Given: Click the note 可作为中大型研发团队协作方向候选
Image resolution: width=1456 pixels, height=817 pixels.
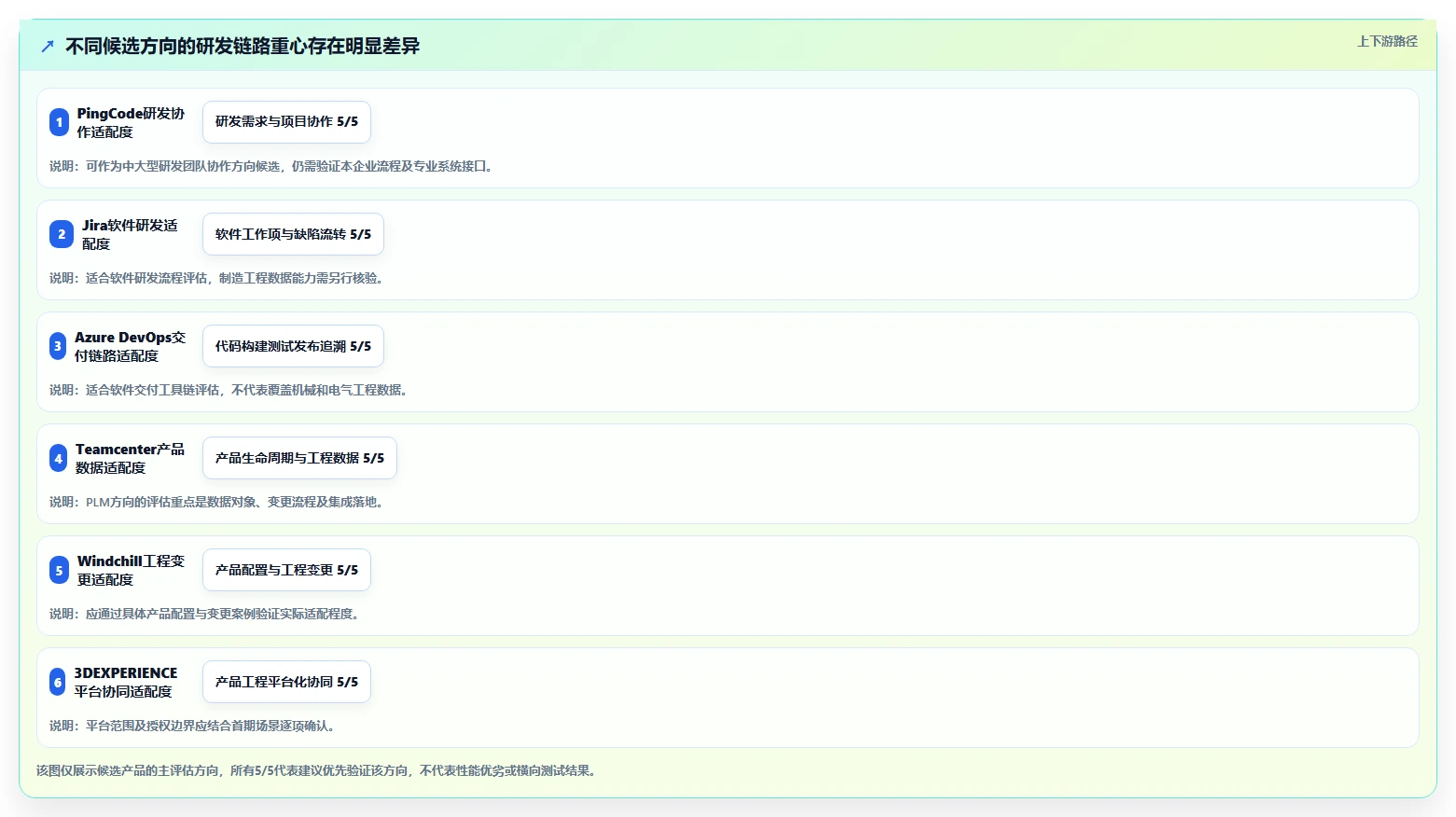Looking at the screenshot, I should point(183,166).
